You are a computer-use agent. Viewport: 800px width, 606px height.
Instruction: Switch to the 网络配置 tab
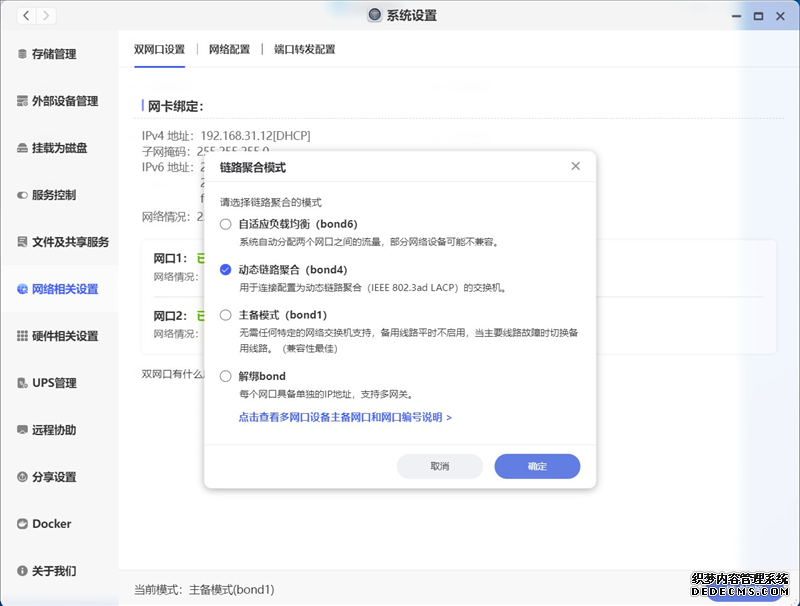(x=229, y=49)
